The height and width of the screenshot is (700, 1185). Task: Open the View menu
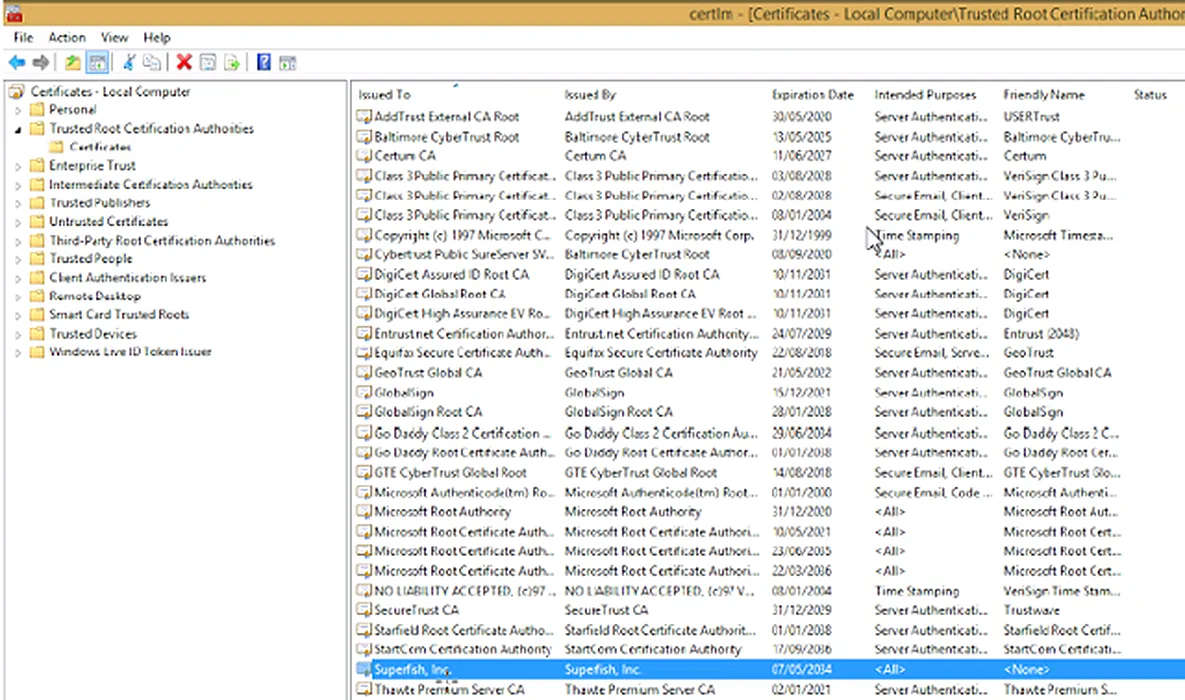tap(114, 38)
